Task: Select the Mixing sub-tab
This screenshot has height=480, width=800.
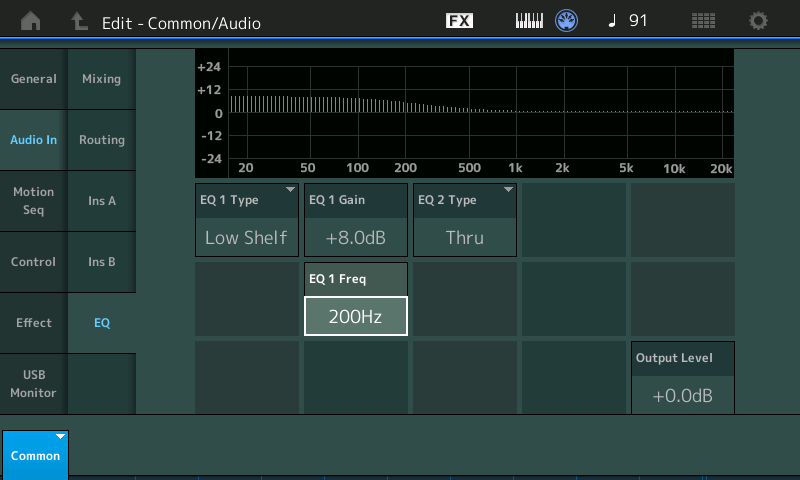Action: click(101, 79)
